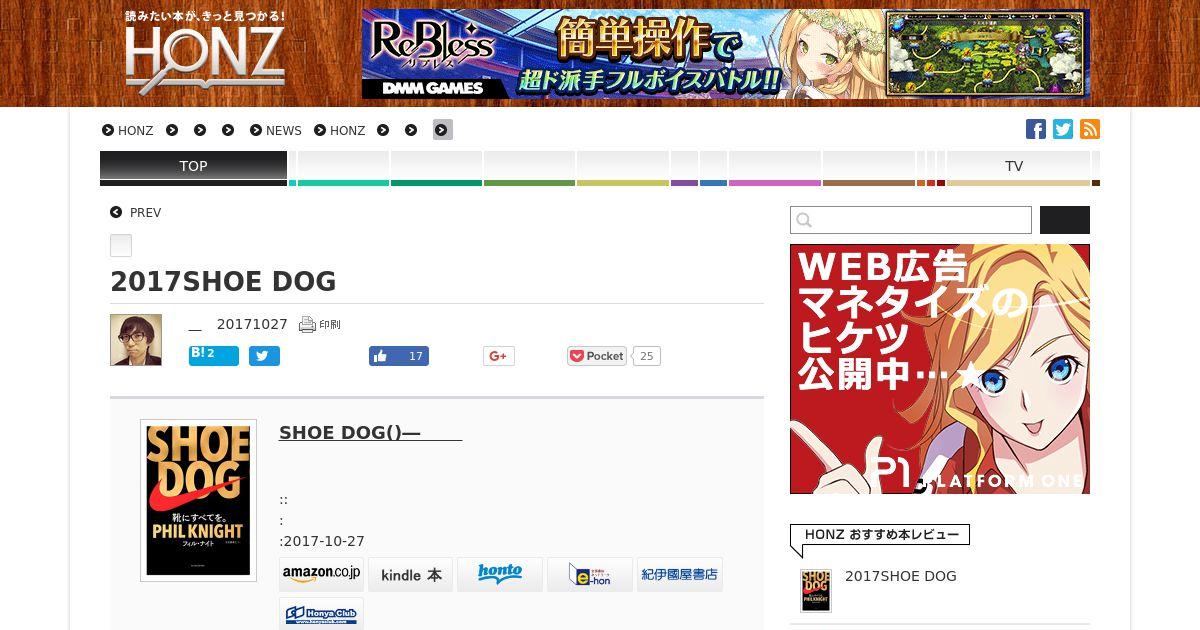Open the SHOE DOG book cover image
1200x630 pixels.
click(x=198, y=500)
